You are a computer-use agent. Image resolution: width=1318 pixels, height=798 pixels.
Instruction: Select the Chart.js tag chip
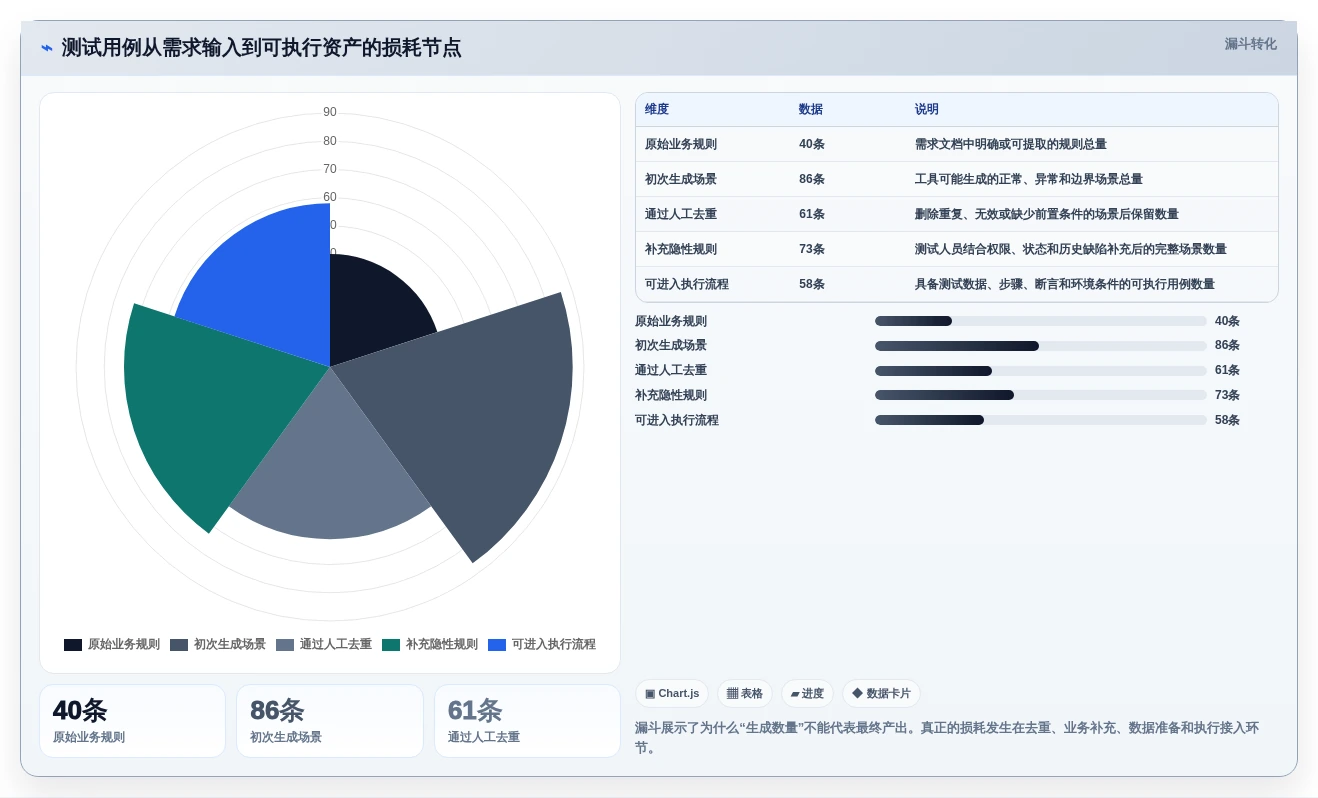[x=672, y=693]
